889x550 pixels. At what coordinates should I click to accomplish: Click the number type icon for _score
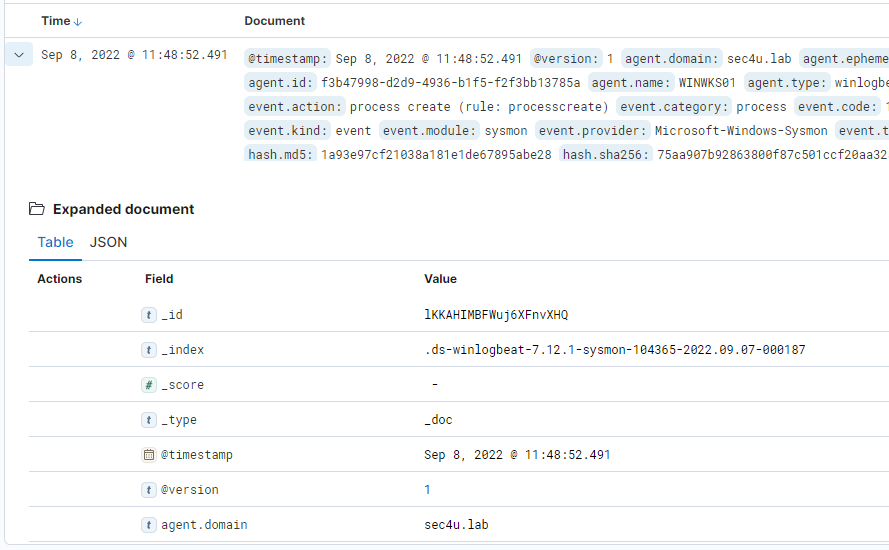(149, 385)
